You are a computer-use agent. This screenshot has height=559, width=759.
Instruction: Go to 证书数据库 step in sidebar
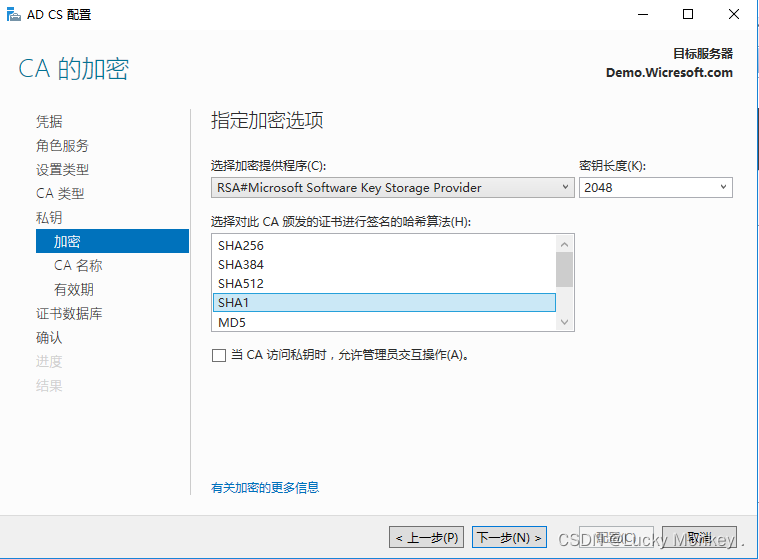pyautogui.click(x=69, y=314)
